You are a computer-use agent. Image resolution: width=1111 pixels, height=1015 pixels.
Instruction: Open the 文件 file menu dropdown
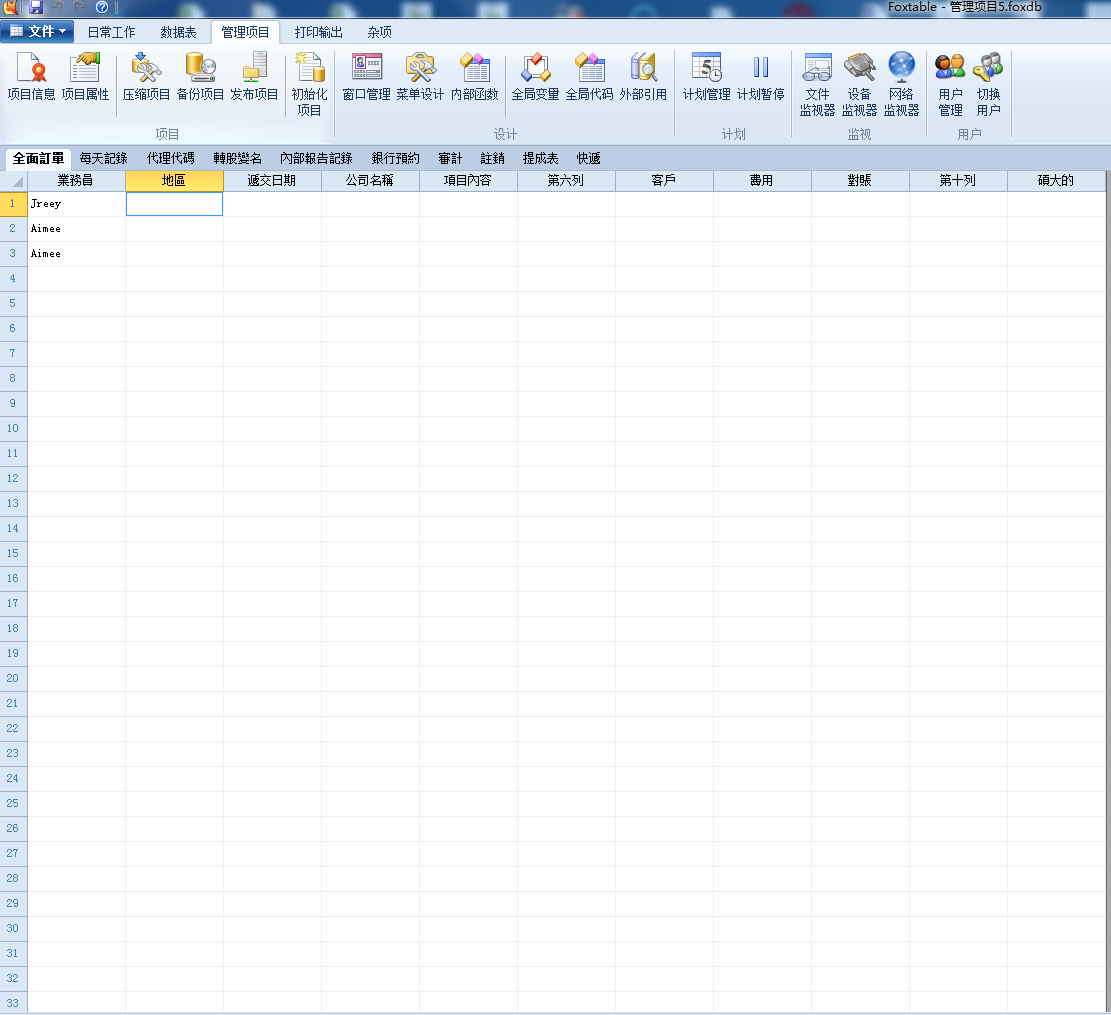(x=38, y=31)
